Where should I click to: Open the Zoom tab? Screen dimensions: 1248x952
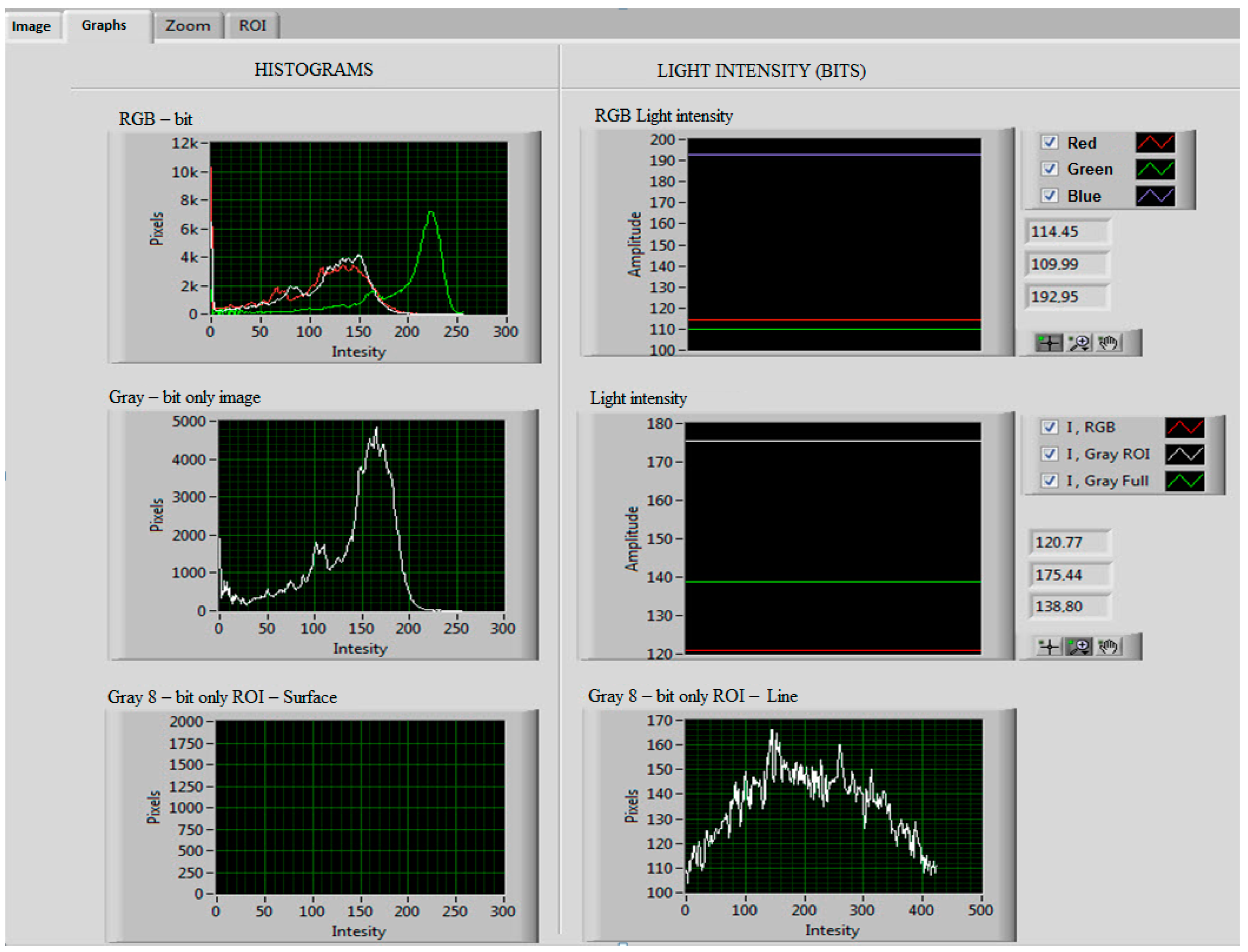(187, 26)
